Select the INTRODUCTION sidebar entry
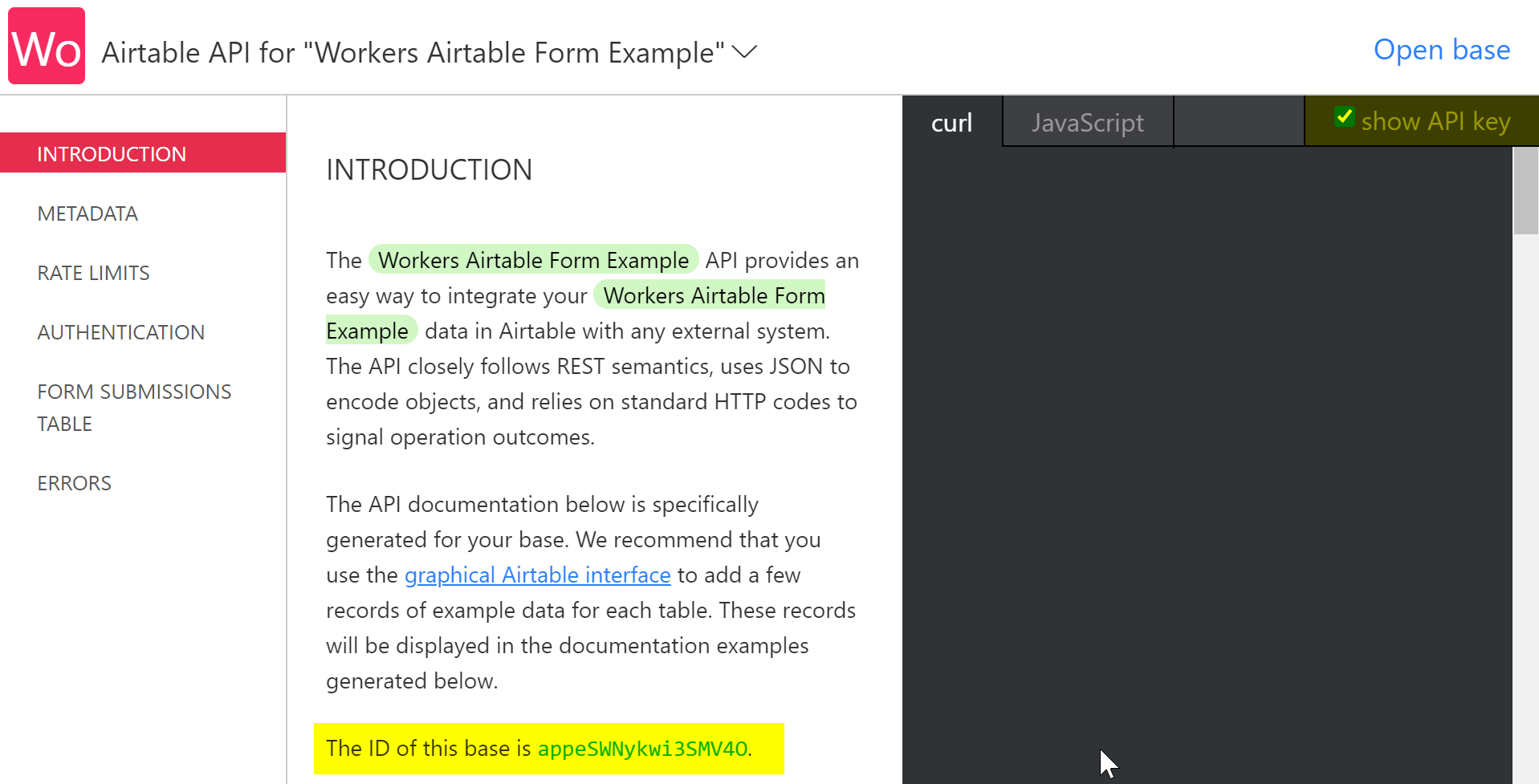 [112, 152]
